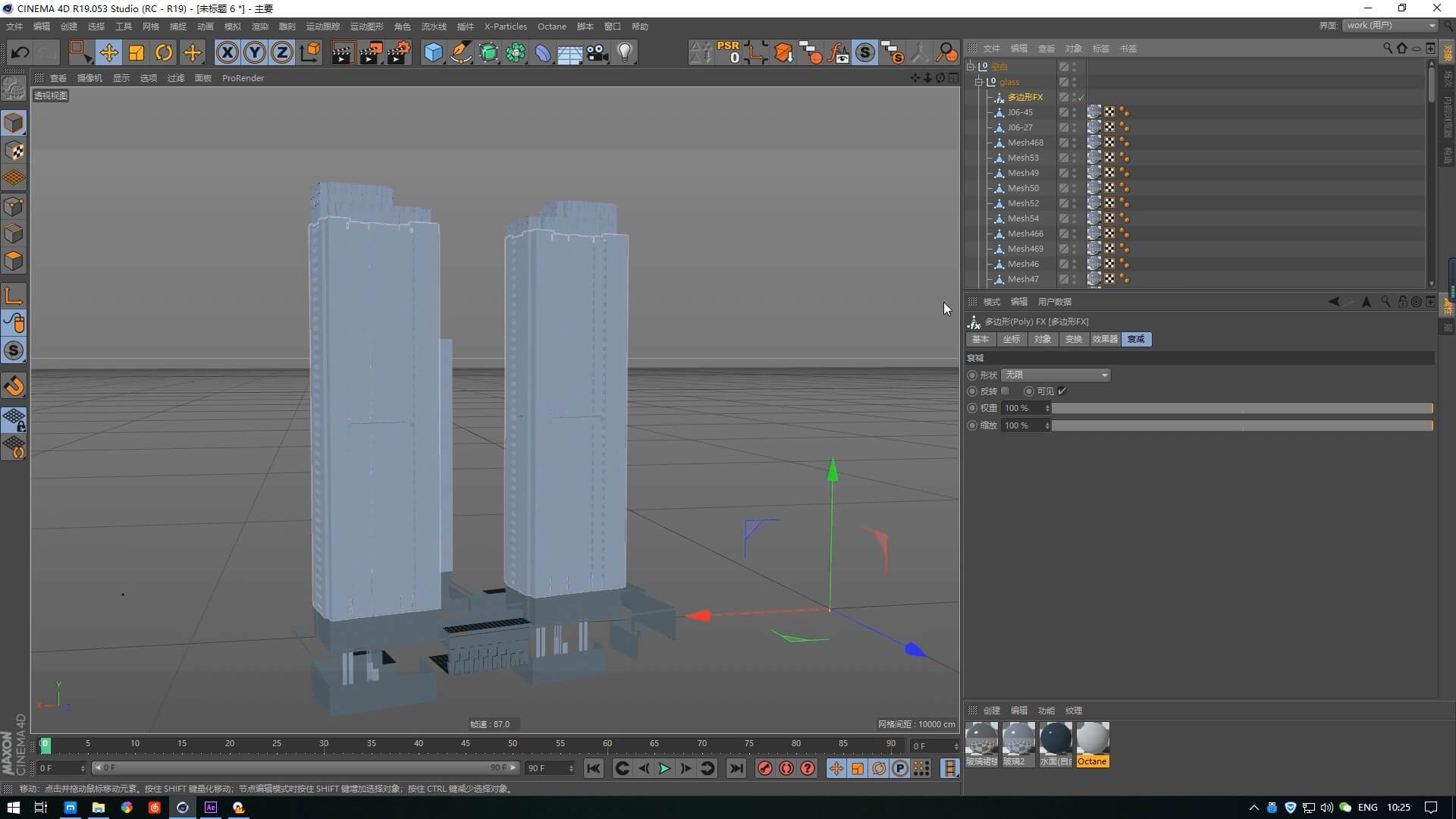Toggle the 反转 invert checkbox
This screenshot has height=819, width=1456.
coord(1006,391)
